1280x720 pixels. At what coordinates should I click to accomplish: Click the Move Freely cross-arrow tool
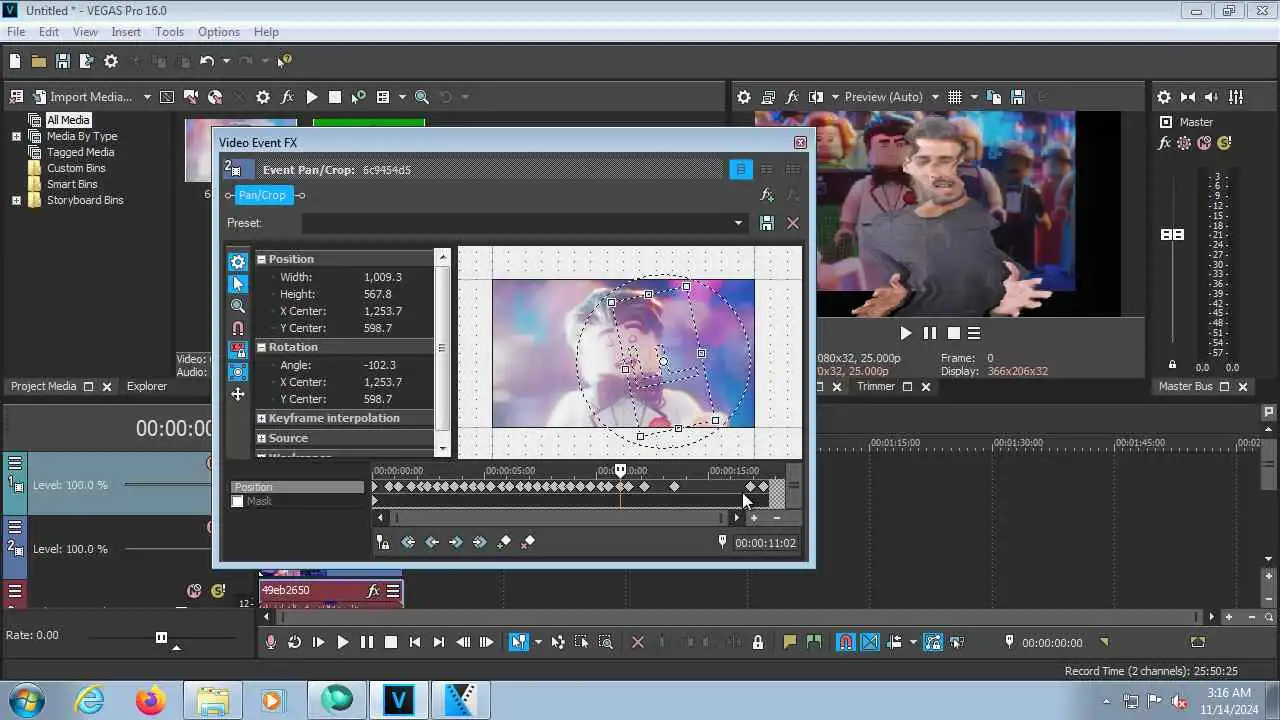(238, 394)
